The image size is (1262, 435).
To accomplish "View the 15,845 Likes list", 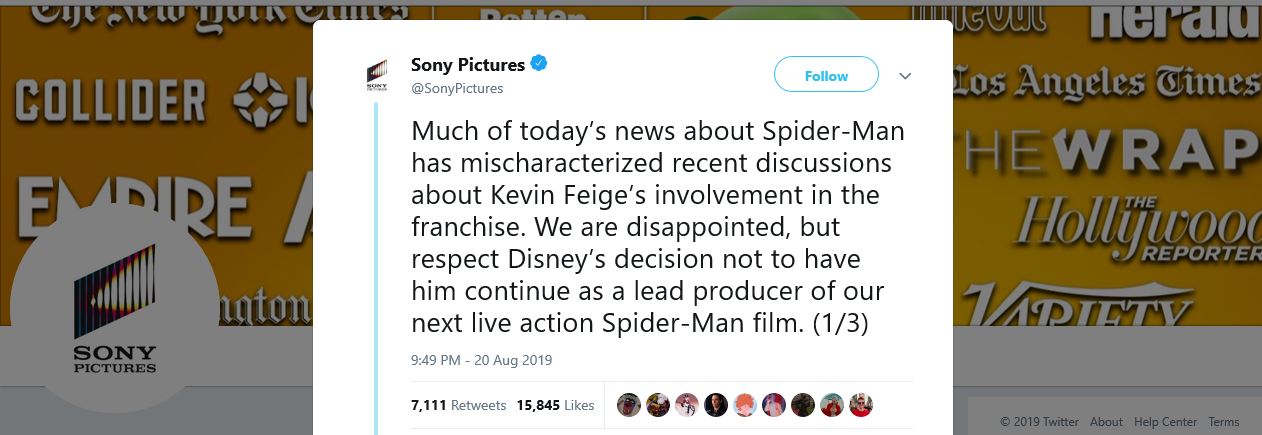I will coord(555,405).
